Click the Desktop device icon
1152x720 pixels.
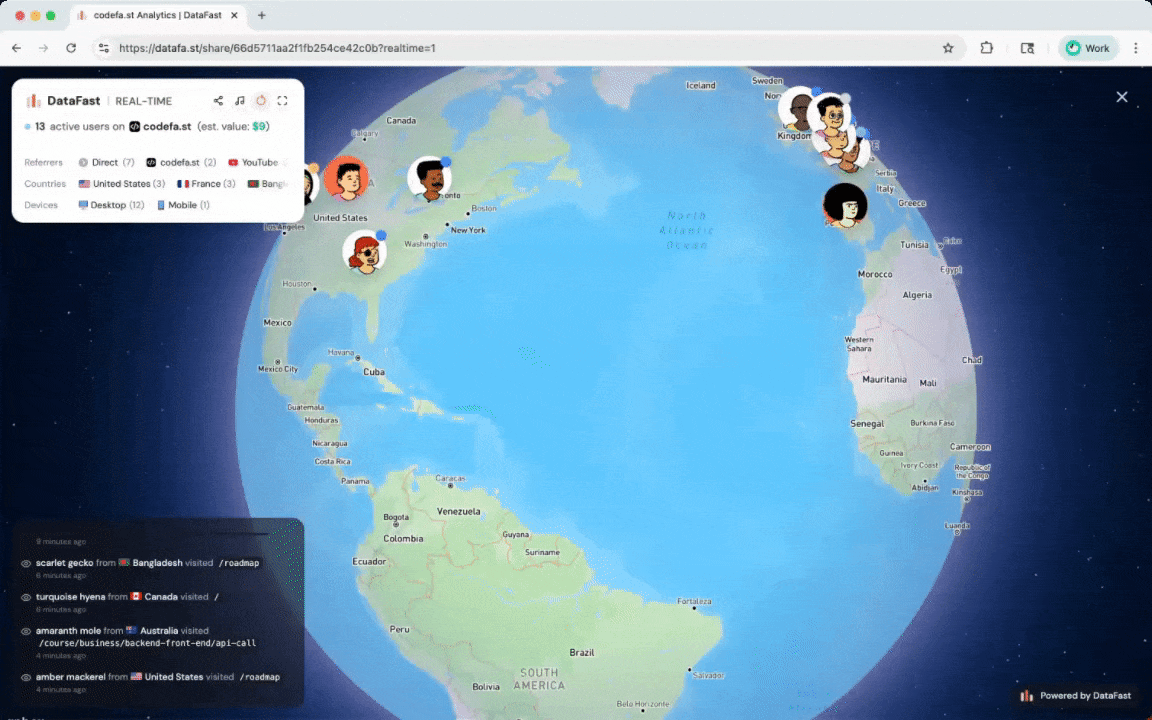coord(83,205)
